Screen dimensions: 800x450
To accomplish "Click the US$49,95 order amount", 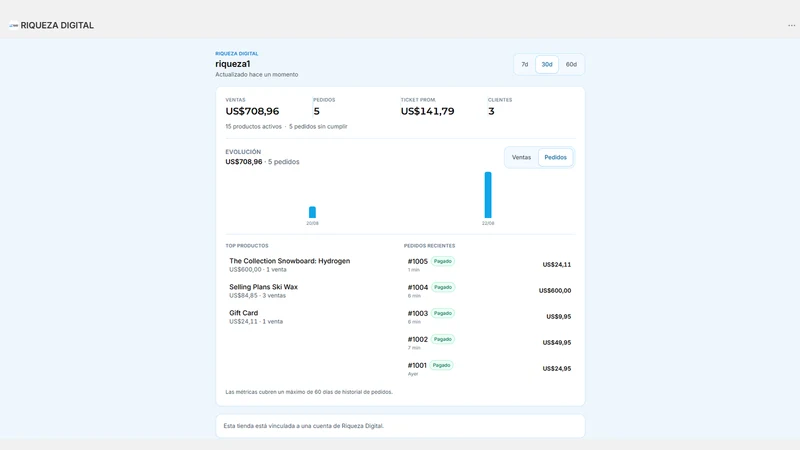I will pos(557,343).
